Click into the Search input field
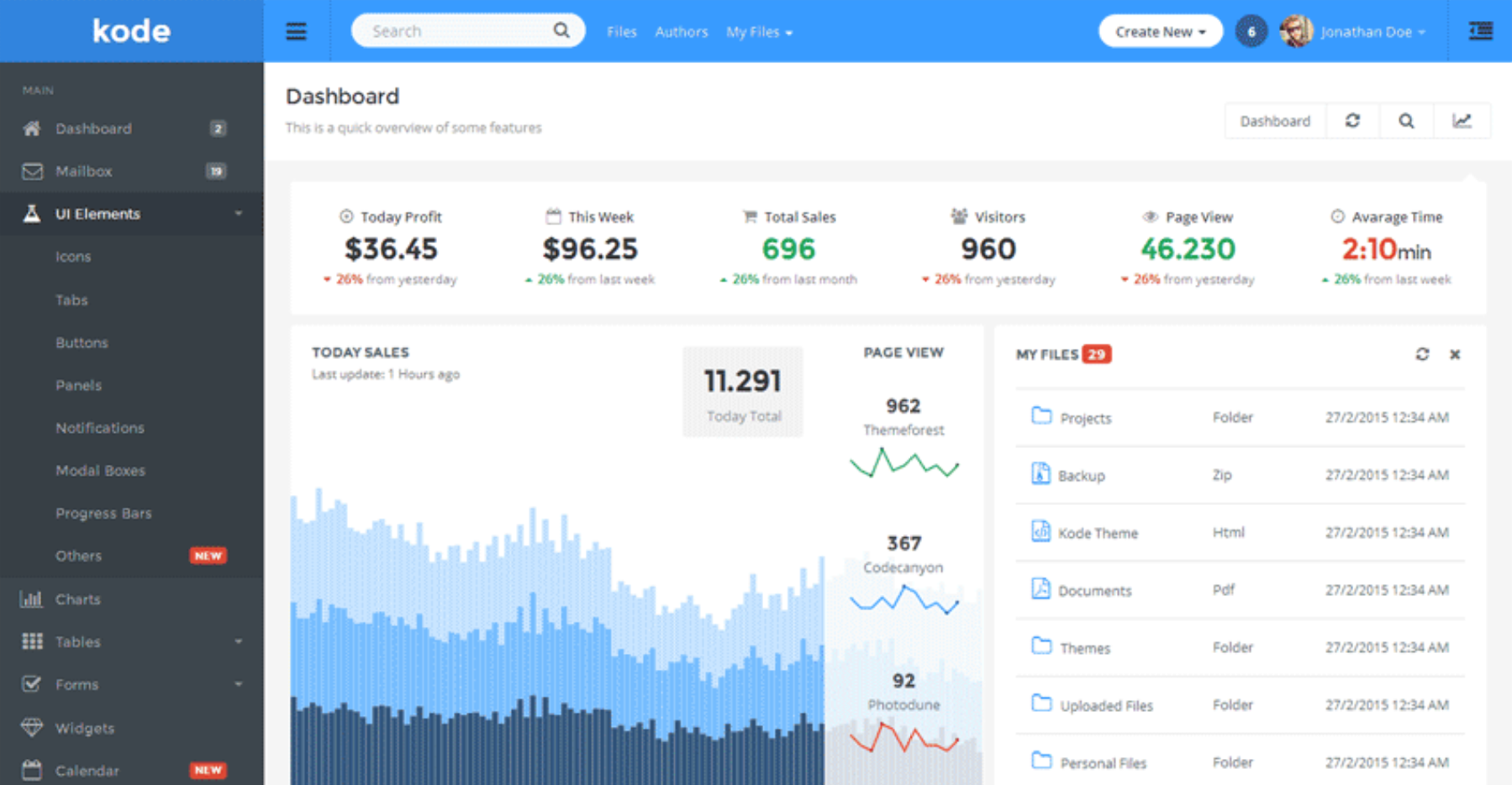 coord(454,31)
